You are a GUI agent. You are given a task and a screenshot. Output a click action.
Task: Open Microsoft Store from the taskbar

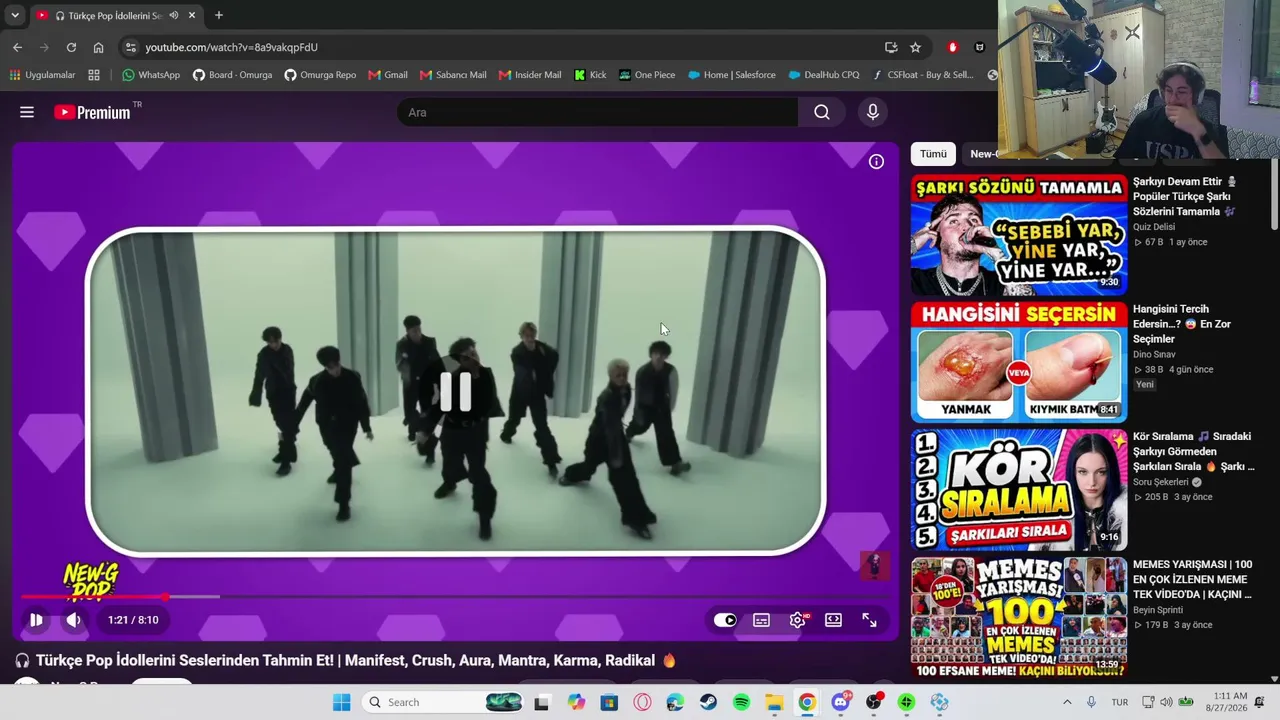pyautogui.click(x=609, y=702)
